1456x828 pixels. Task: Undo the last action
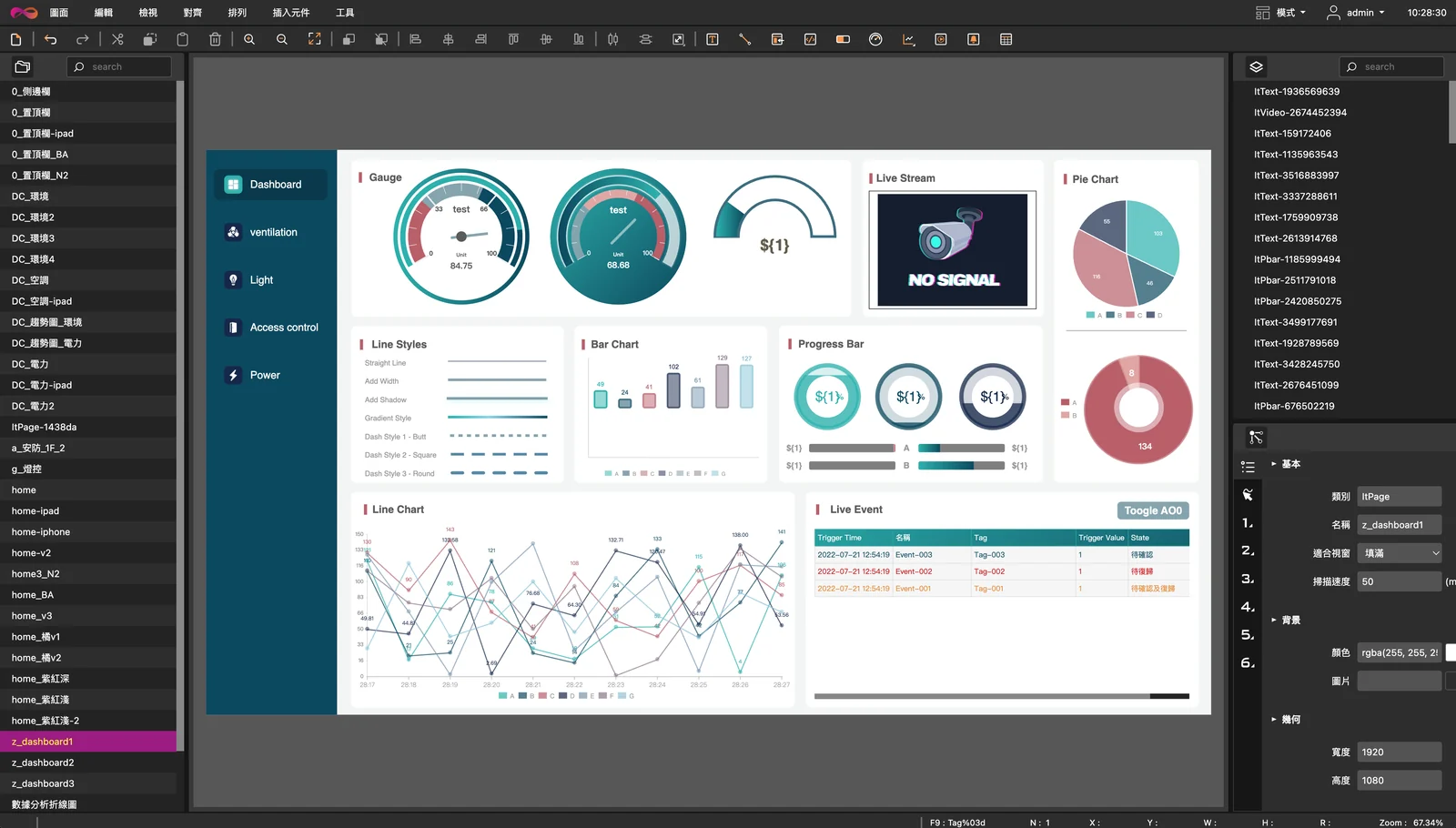click(x=50, y=39)
